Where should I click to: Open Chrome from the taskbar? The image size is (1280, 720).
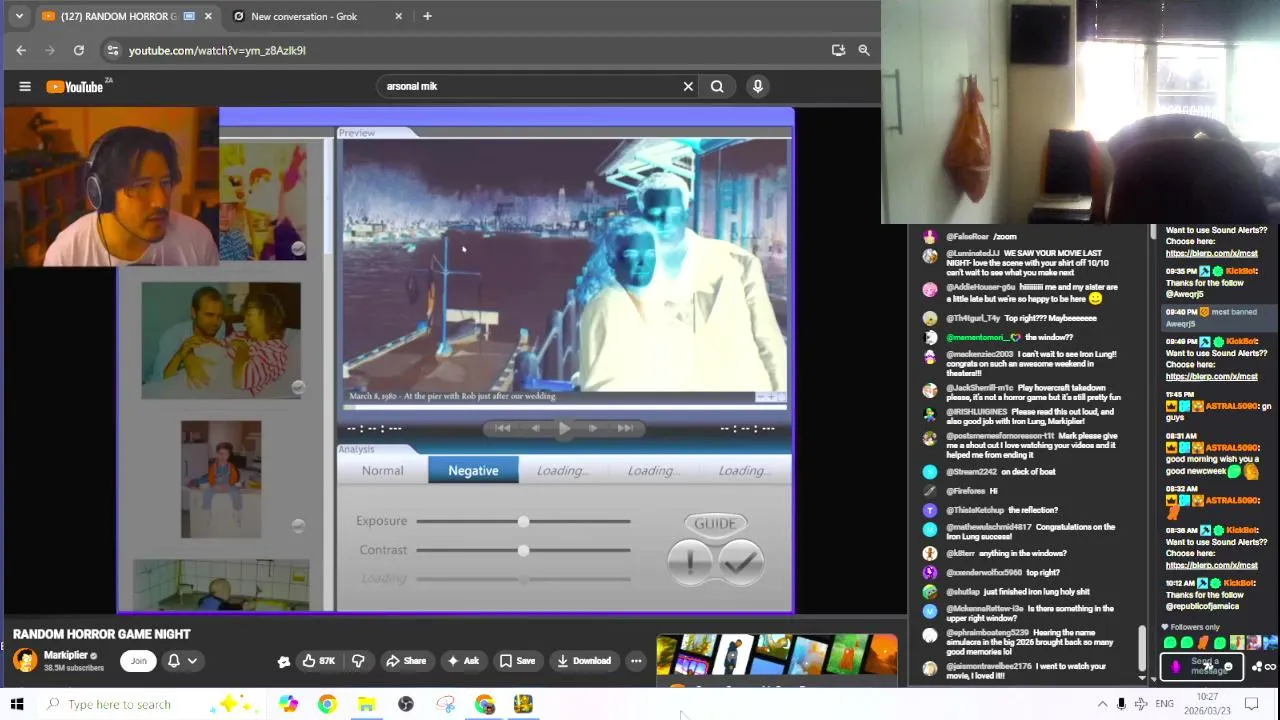(x=327, y=704)
